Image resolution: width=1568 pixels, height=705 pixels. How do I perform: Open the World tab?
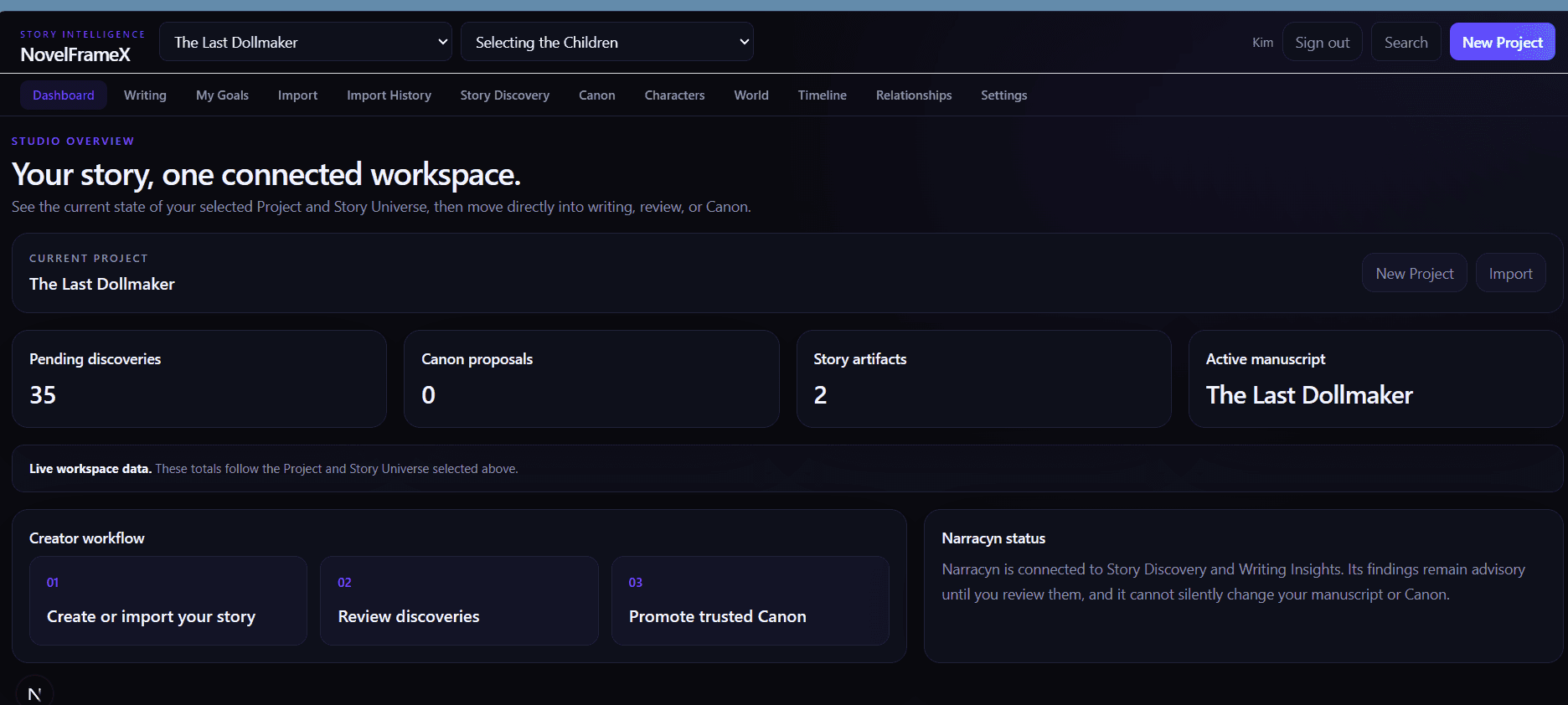(750, 95)
